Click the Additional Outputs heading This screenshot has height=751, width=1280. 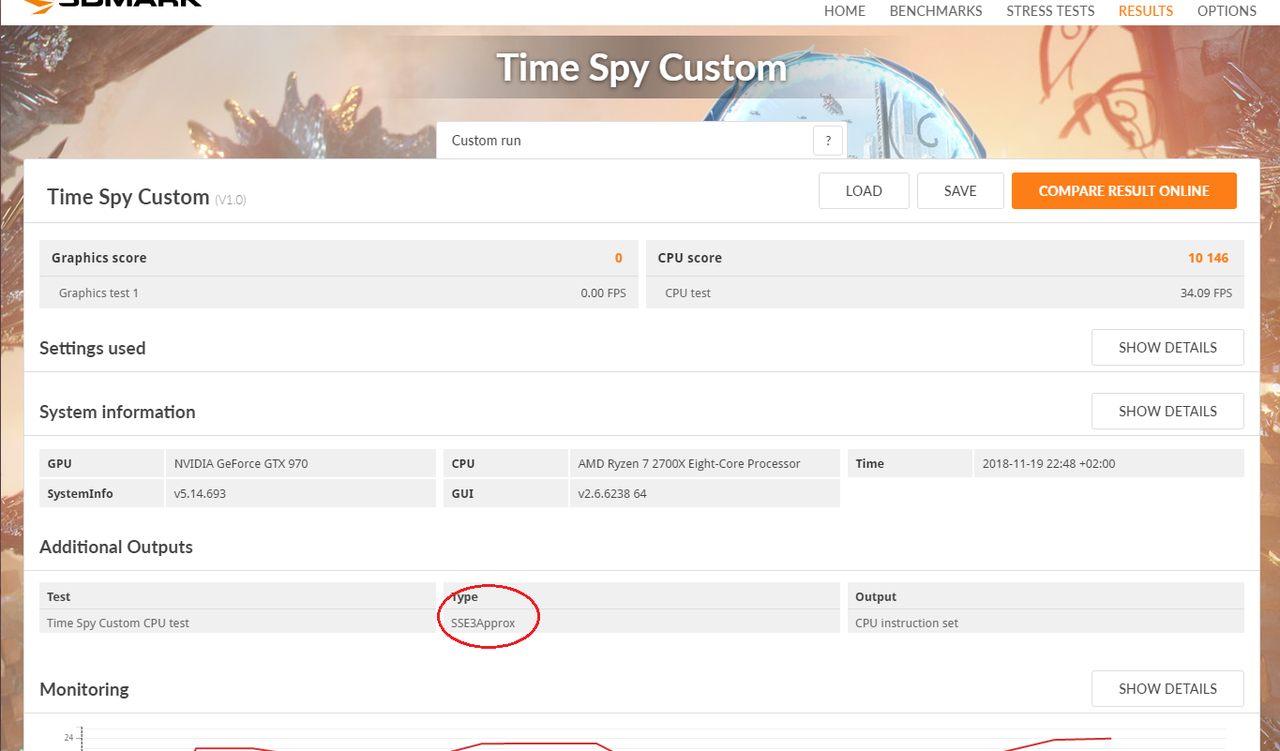coord(116,547)
